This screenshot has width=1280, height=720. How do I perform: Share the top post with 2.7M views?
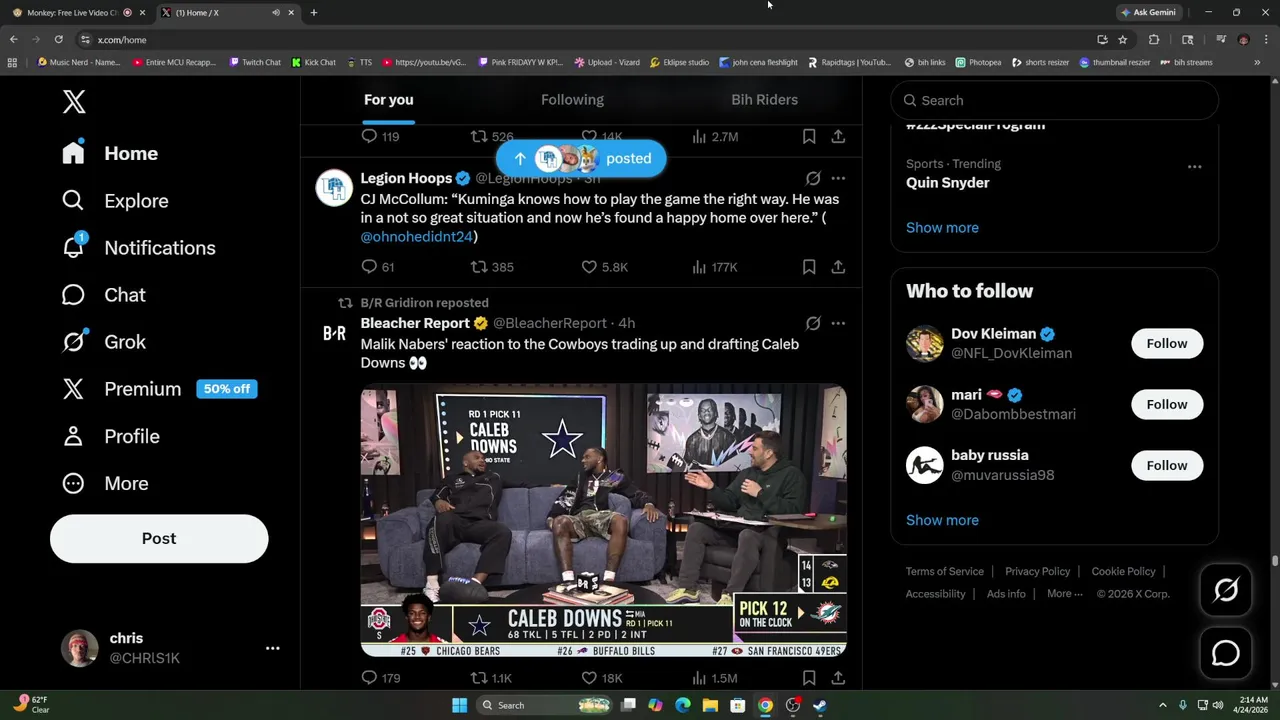point(838,136)
